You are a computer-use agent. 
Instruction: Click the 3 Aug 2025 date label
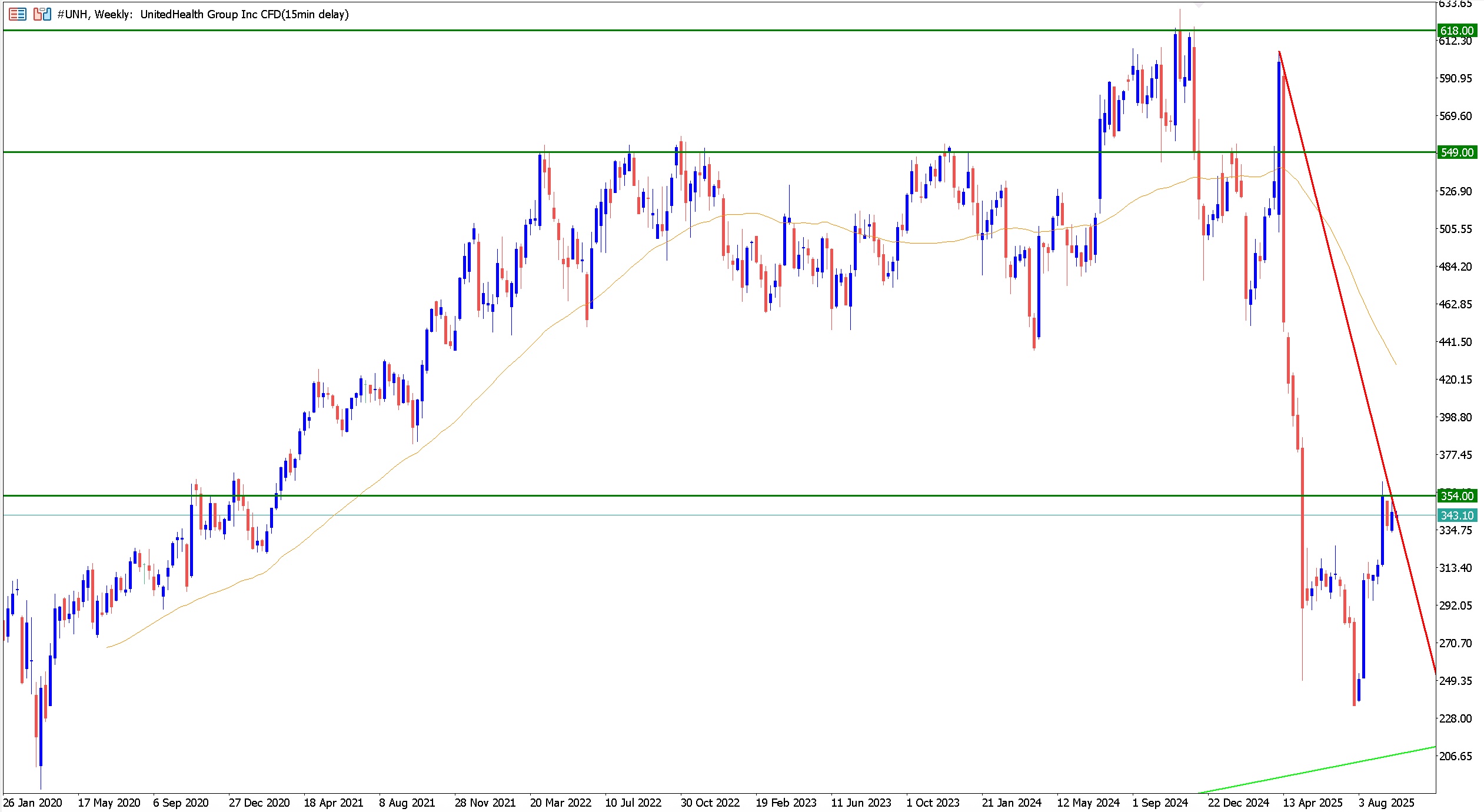(x=1386, y=803)
